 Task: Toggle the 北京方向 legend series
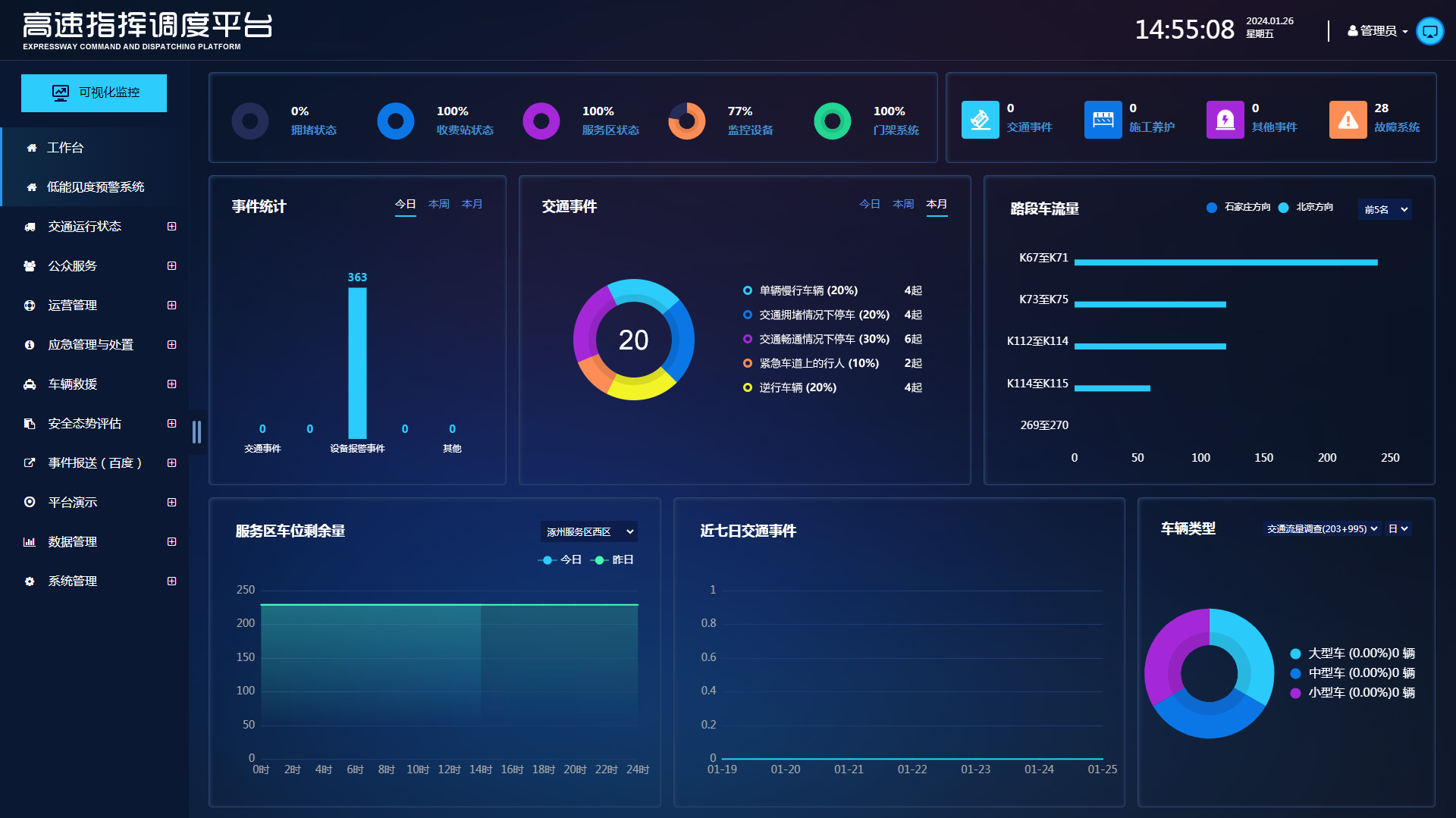1306,208
